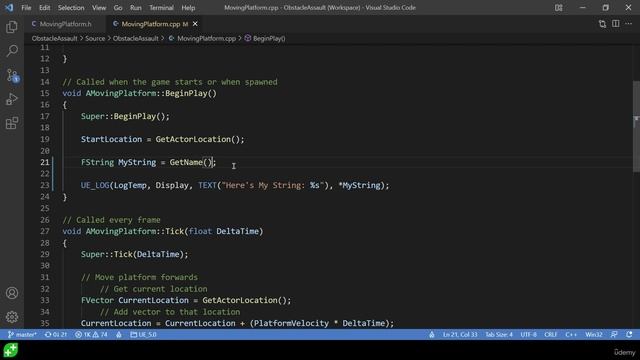Open the Run and Debug view
The height and width of the screenshot is (360, 640).
(x=12, y=99)
